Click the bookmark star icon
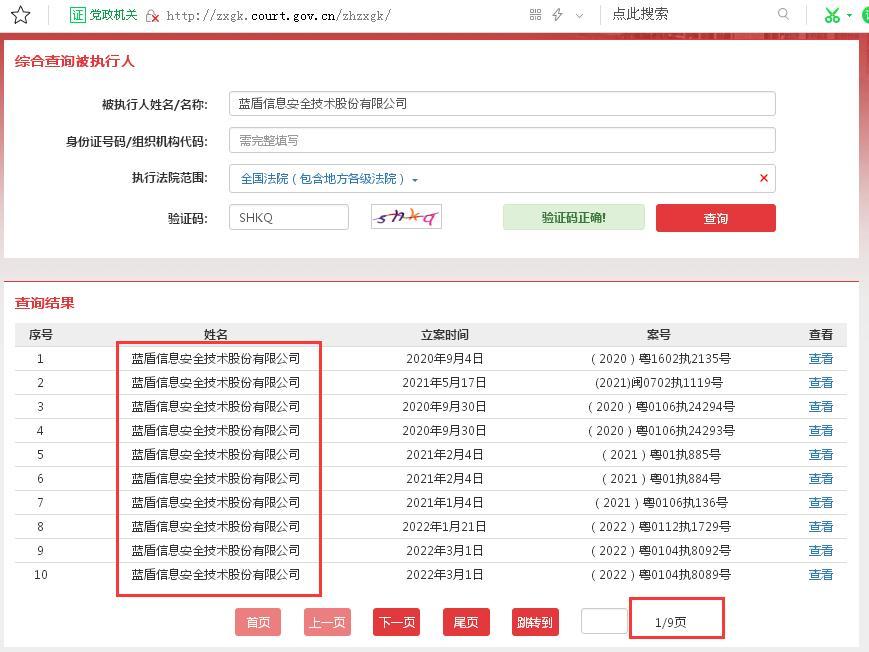 click(x=21, y=14)
